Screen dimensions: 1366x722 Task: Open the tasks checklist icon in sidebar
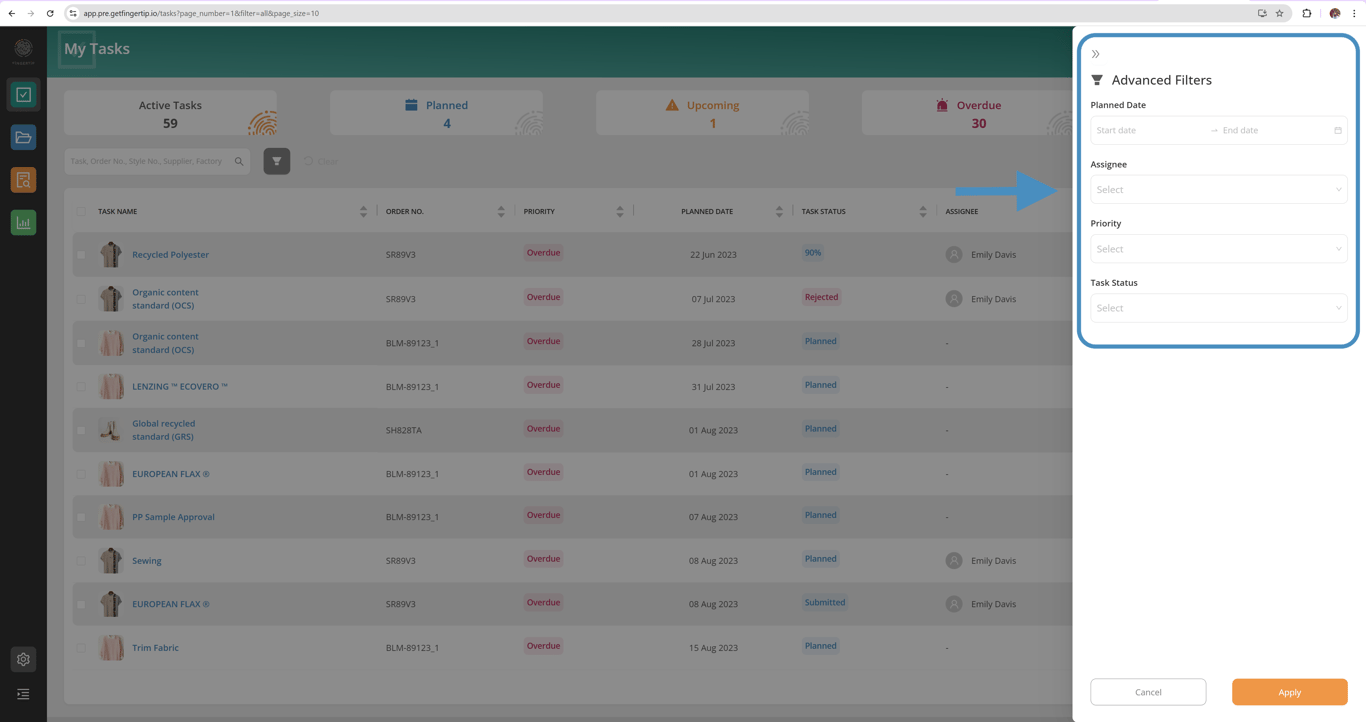pos(23,95)
